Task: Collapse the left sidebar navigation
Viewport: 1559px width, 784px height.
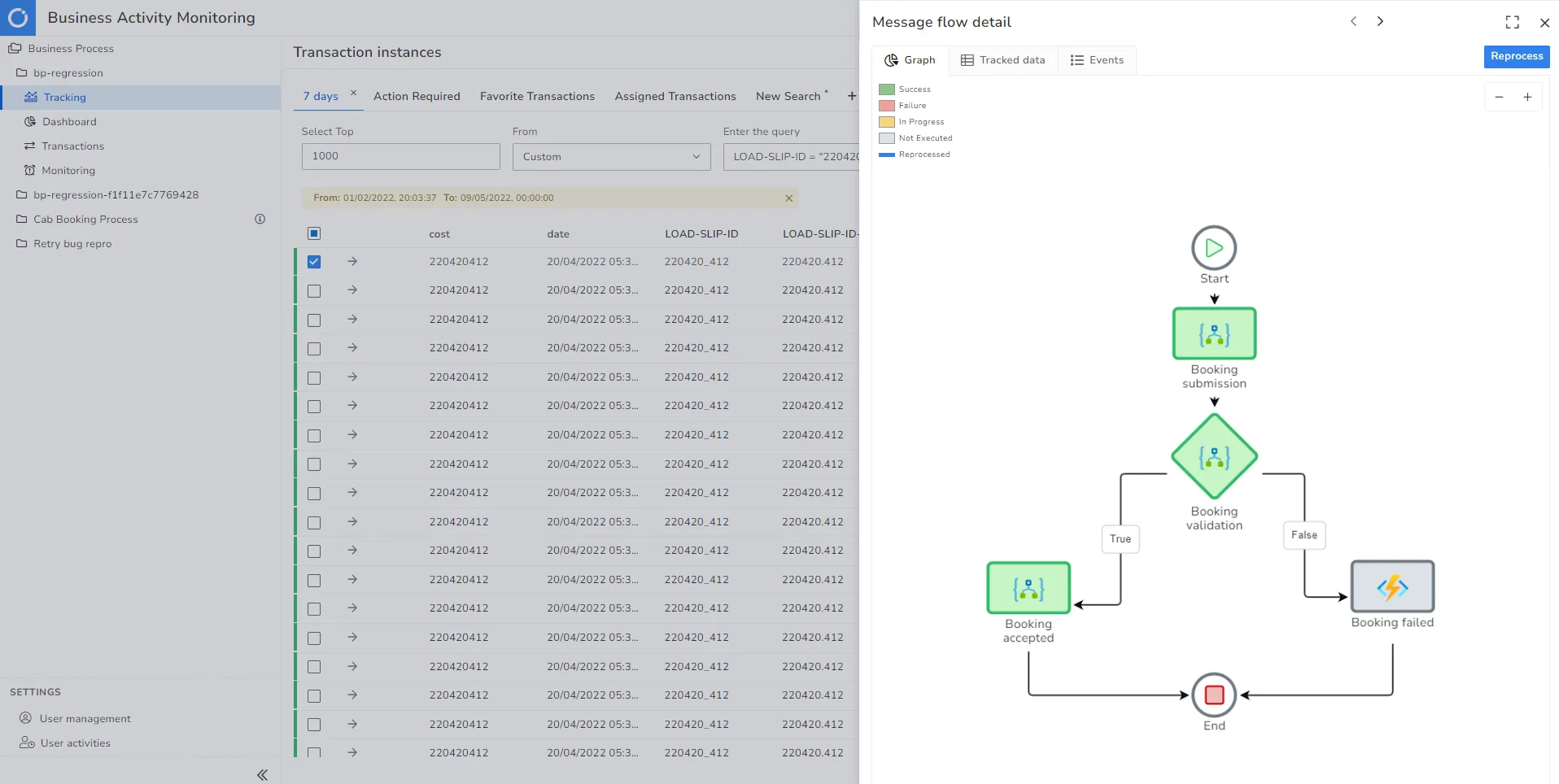Action: (262, 774)
